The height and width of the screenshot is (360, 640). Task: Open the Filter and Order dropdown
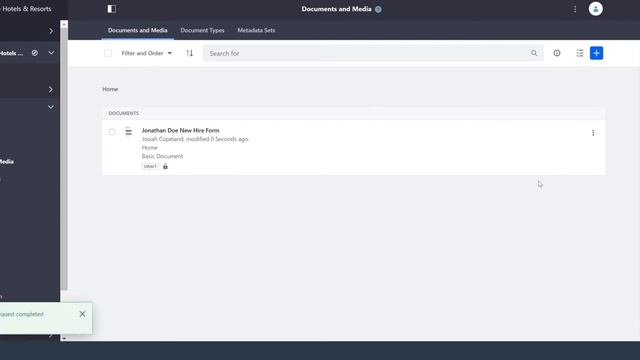147,53
